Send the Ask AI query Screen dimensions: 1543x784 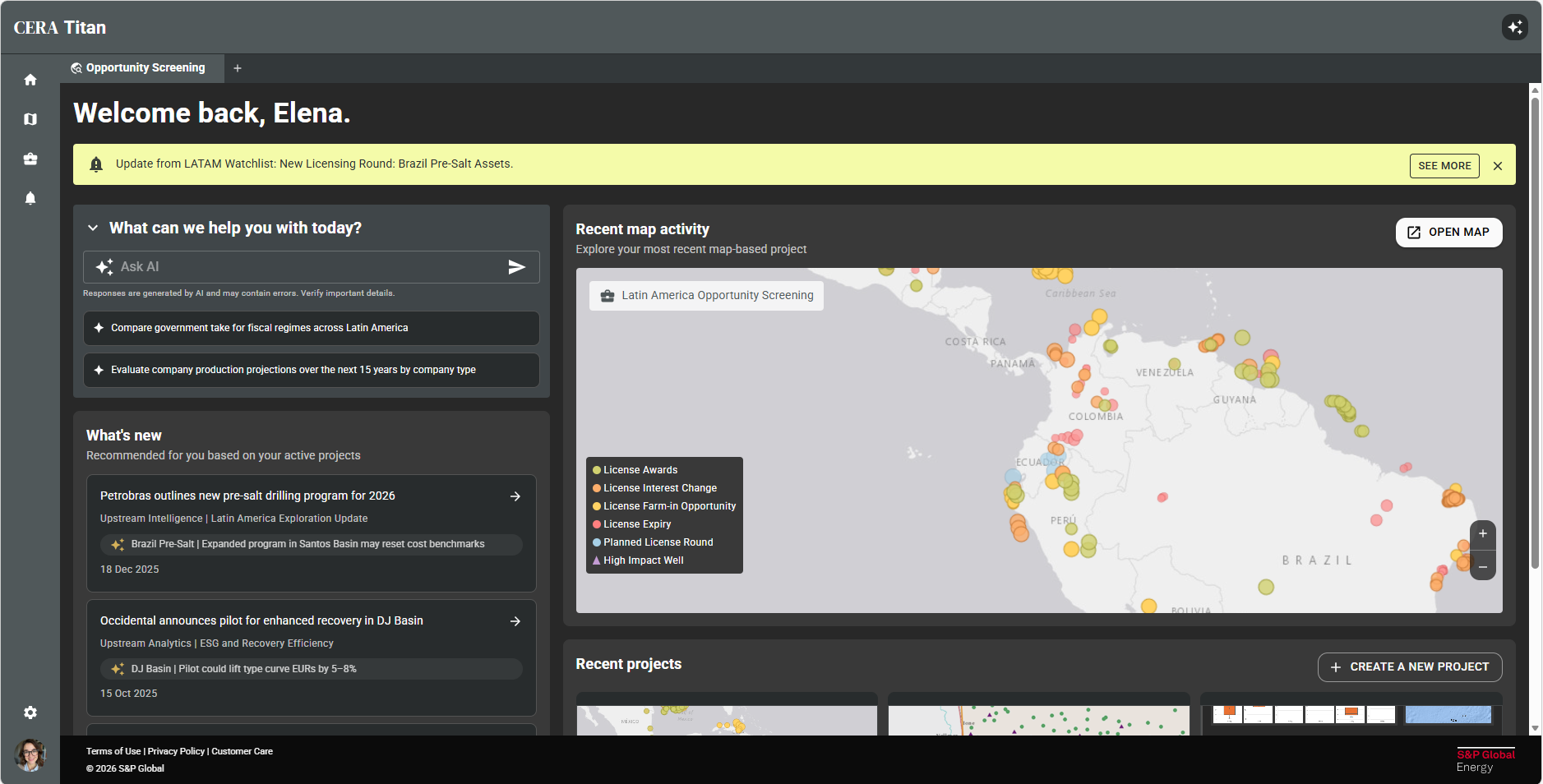click(x=516, y=267)
